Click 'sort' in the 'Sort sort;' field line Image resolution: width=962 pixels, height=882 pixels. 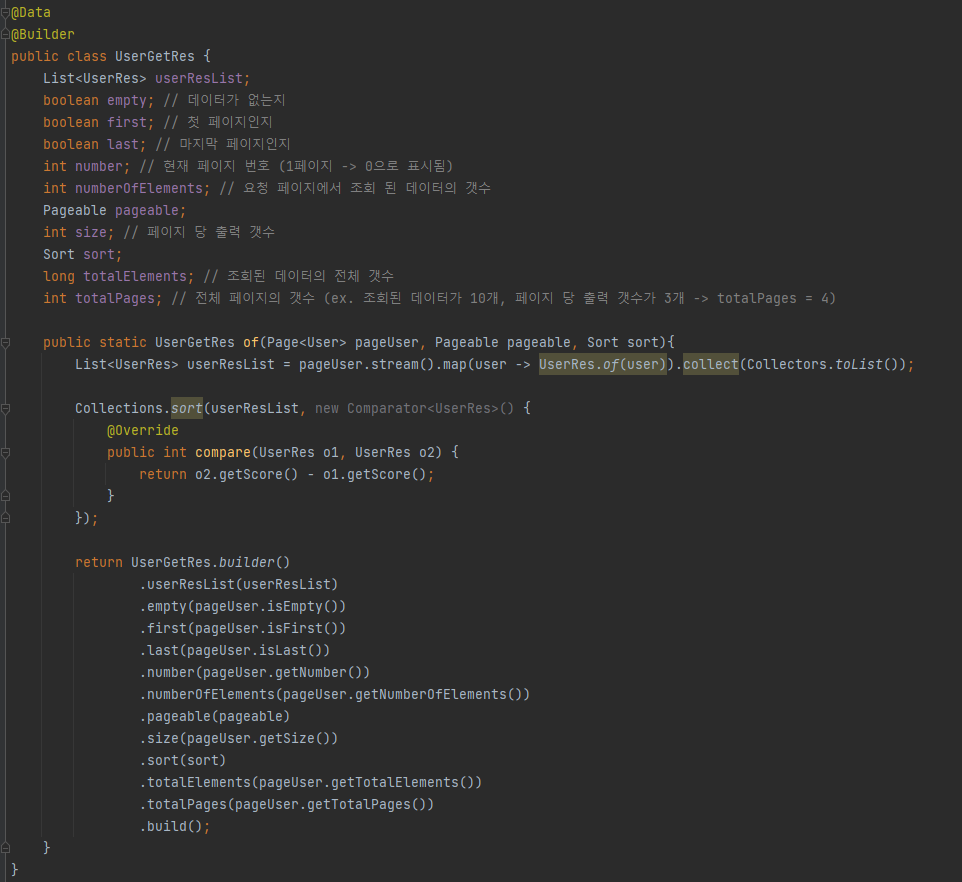pos(99,255)
